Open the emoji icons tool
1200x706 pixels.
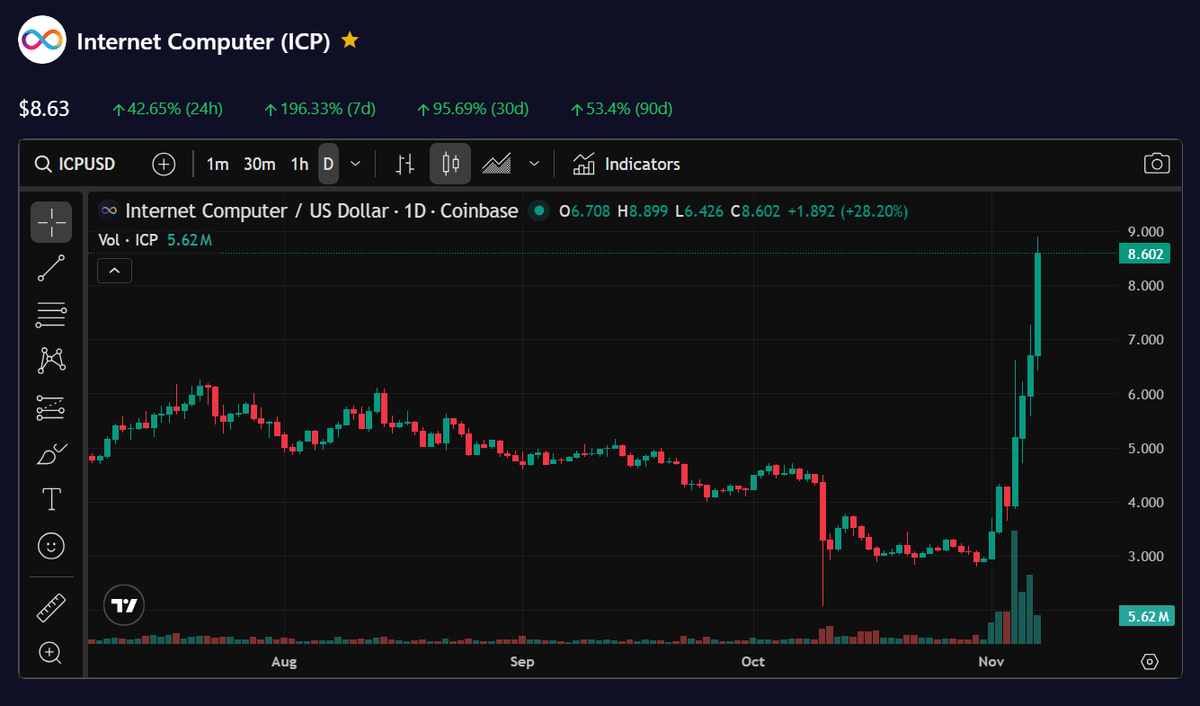coord(51,546)
